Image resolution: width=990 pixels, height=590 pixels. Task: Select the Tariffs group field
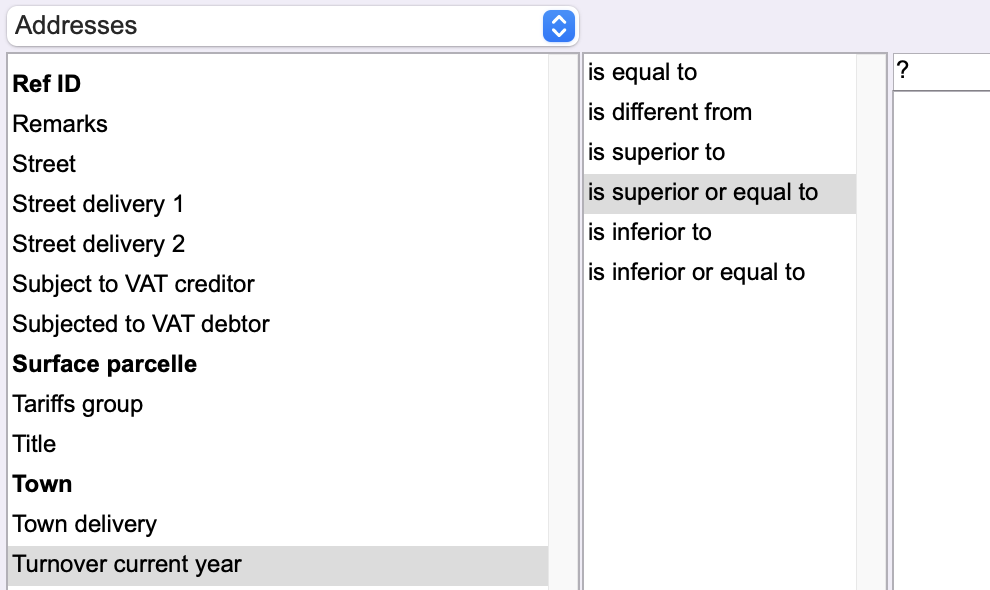77,404
